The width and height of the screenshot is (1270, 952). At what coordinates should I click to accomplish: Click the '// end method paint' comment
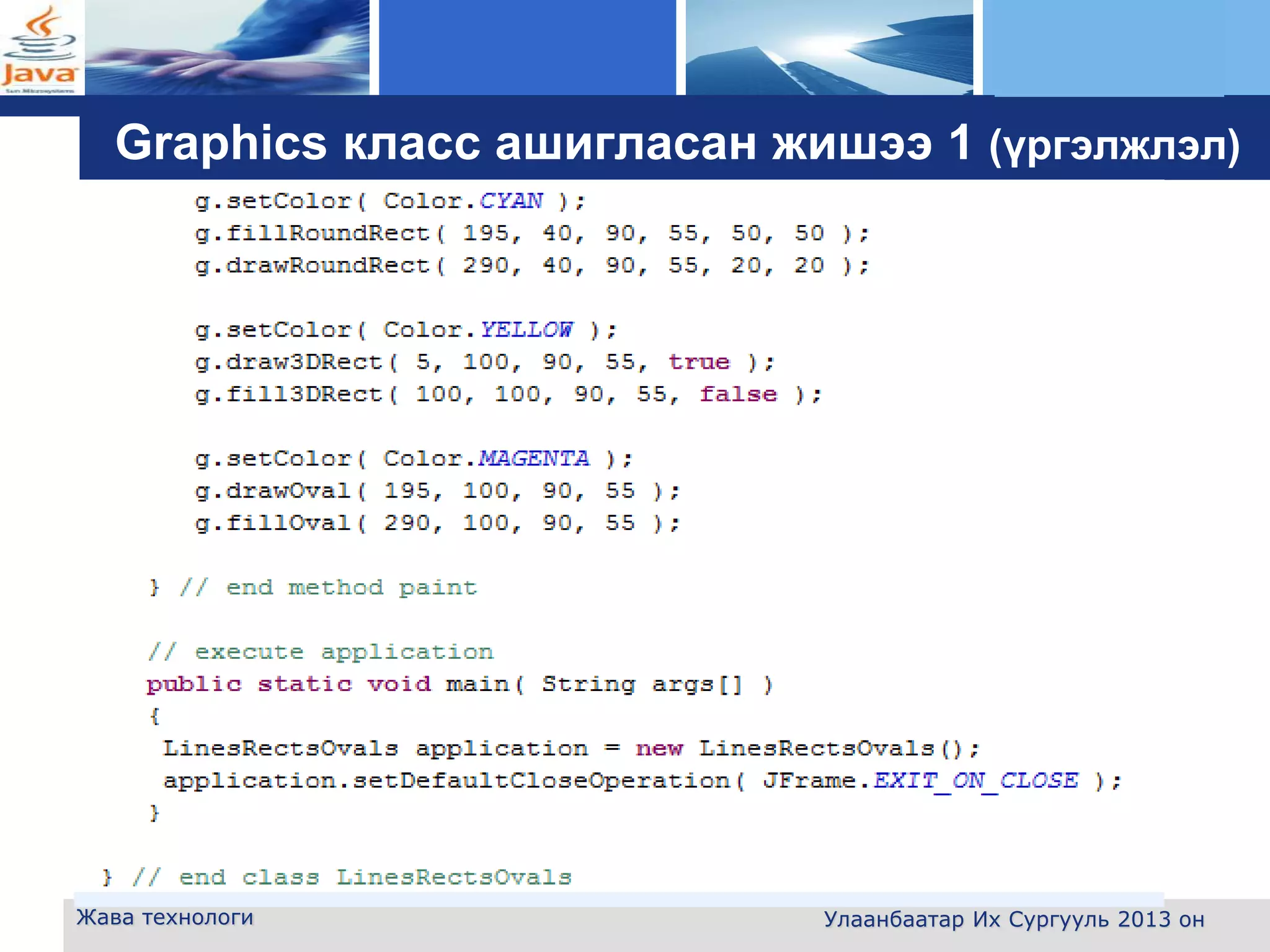[x=328, y=588]
